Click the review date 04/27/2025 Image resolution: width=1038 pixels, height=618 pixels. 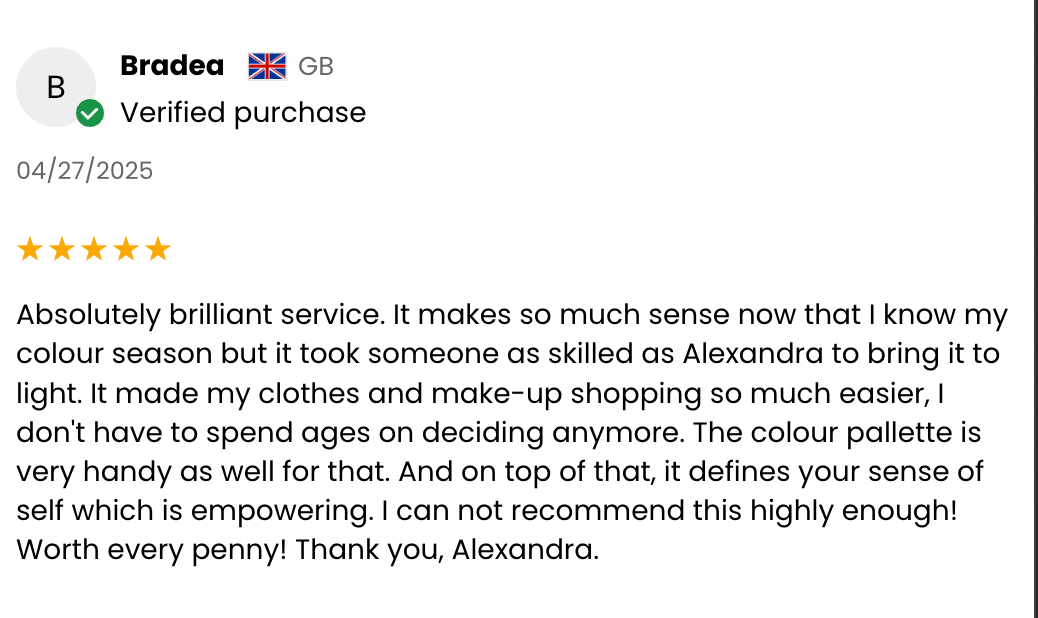pos(85,171)
